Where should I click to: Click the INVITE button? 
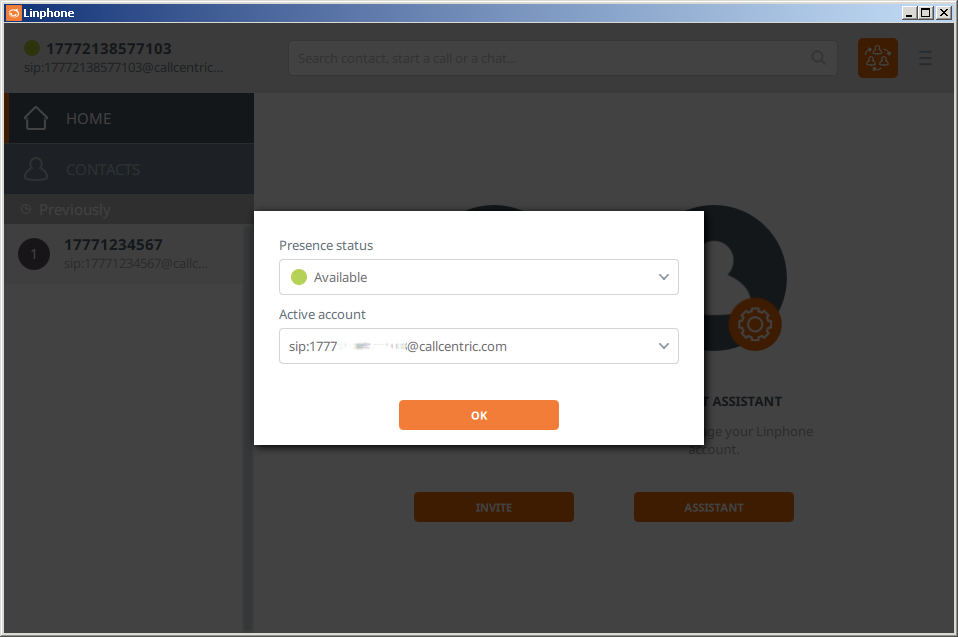pos(493,507)
